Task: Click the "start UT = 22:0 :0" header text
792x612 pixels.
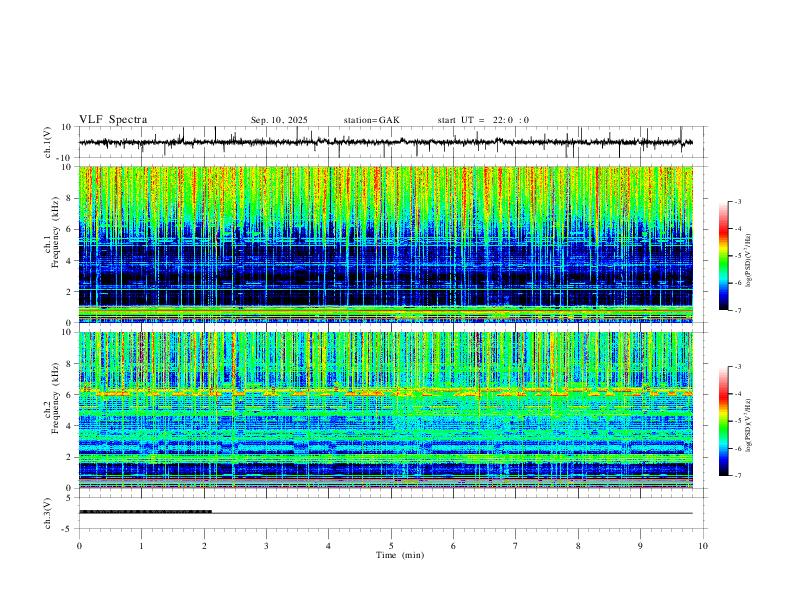Action: tap(483, 120)
